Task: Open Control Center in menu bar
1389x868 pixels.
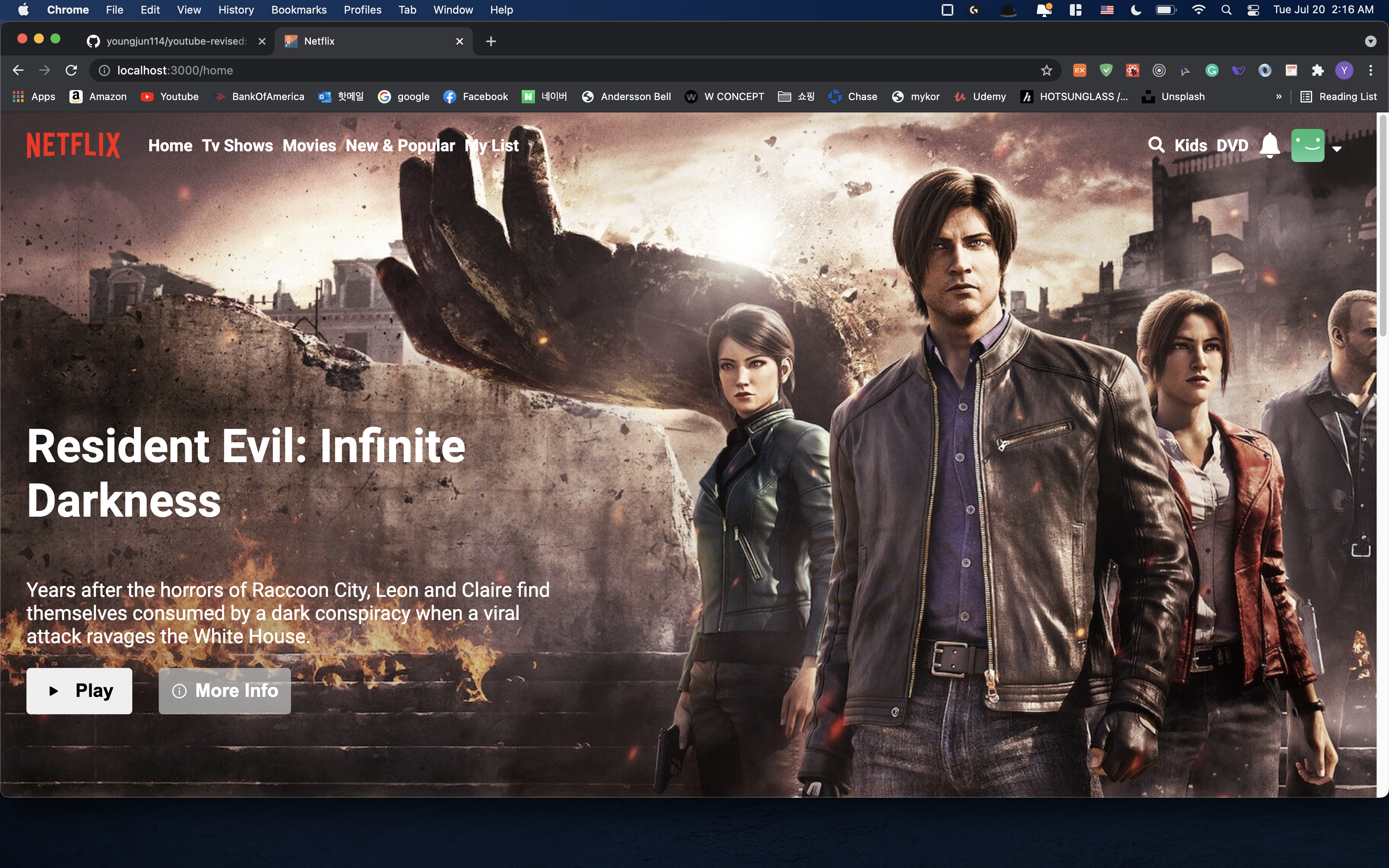Action: (x=1253, y=10)
